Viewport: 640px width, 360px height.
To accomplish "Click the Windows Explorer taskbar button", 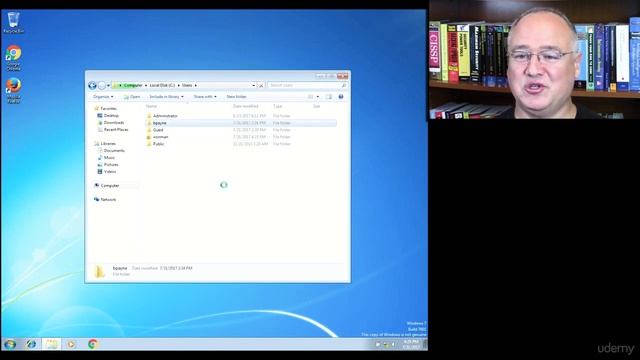I will pyautogui.click(x=51, y=344).
